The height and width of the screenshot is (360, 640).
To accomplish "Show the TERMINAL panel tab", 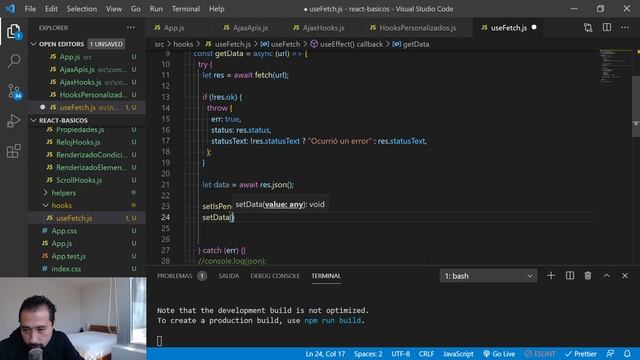I will point(326,276).
